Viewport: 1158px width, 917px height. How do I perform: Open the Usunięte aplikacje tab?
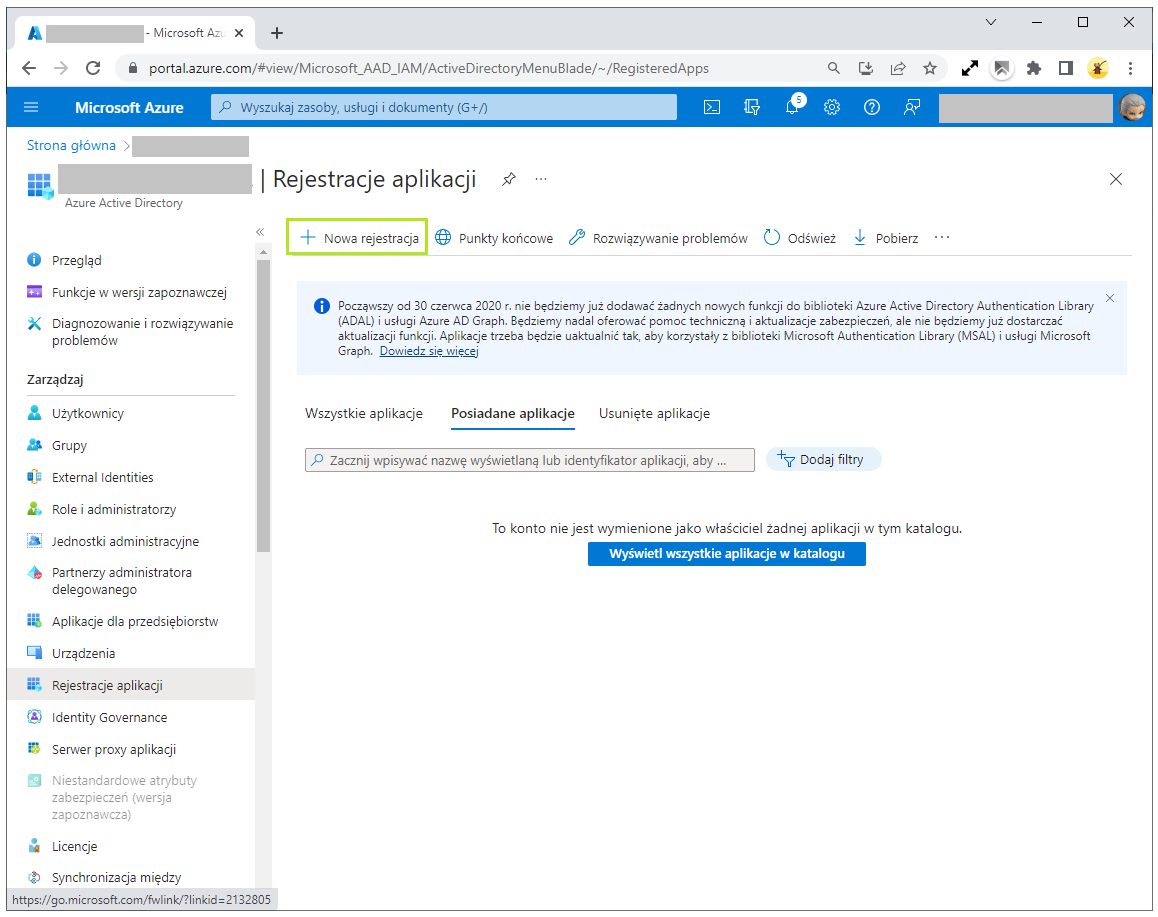654,413
